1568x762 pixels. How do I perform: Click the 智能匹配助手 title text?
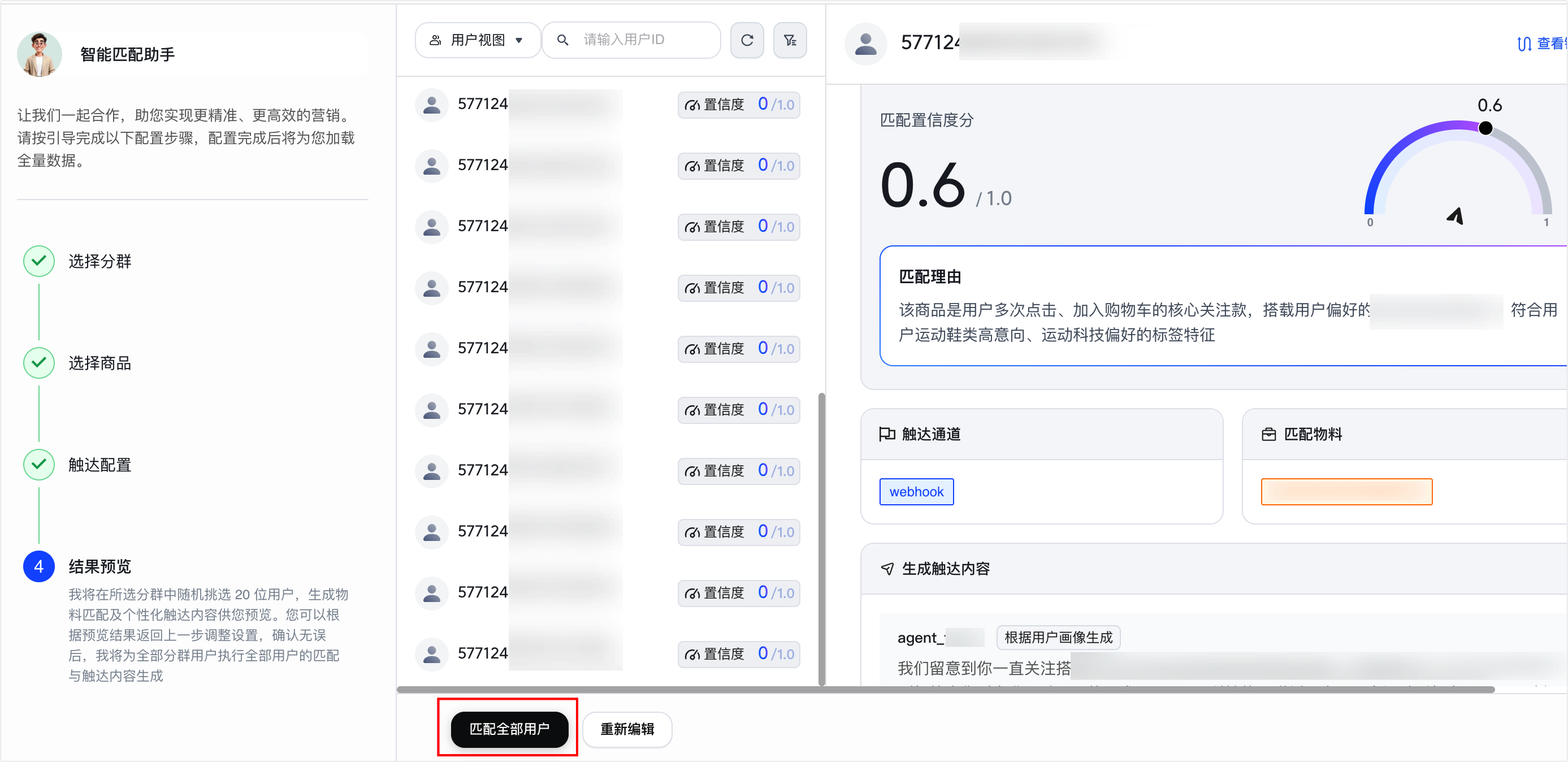point(127,54)
